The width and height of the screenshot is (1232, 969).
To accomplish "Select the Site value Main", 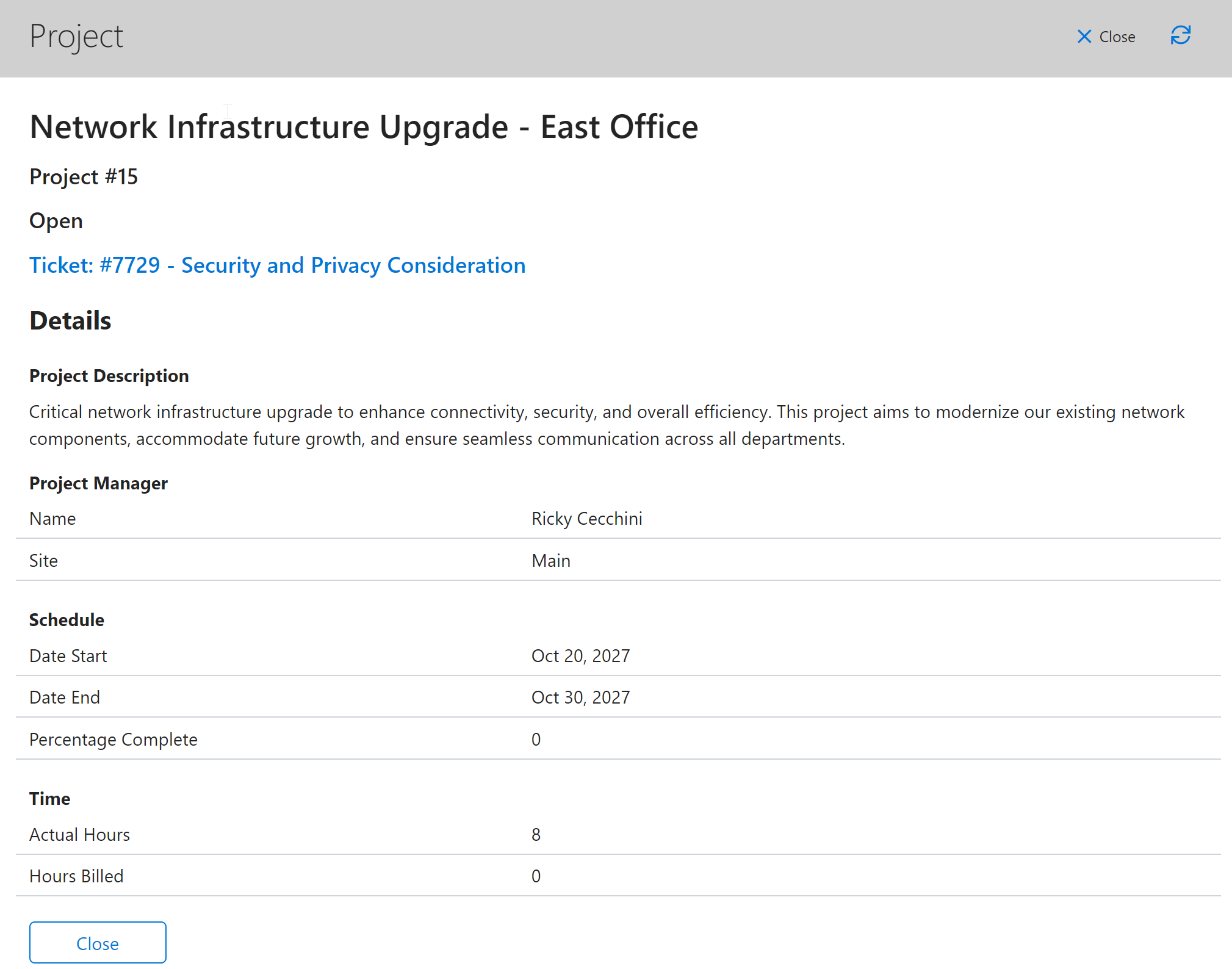I will pyautogui.click(x=550, y=560).
